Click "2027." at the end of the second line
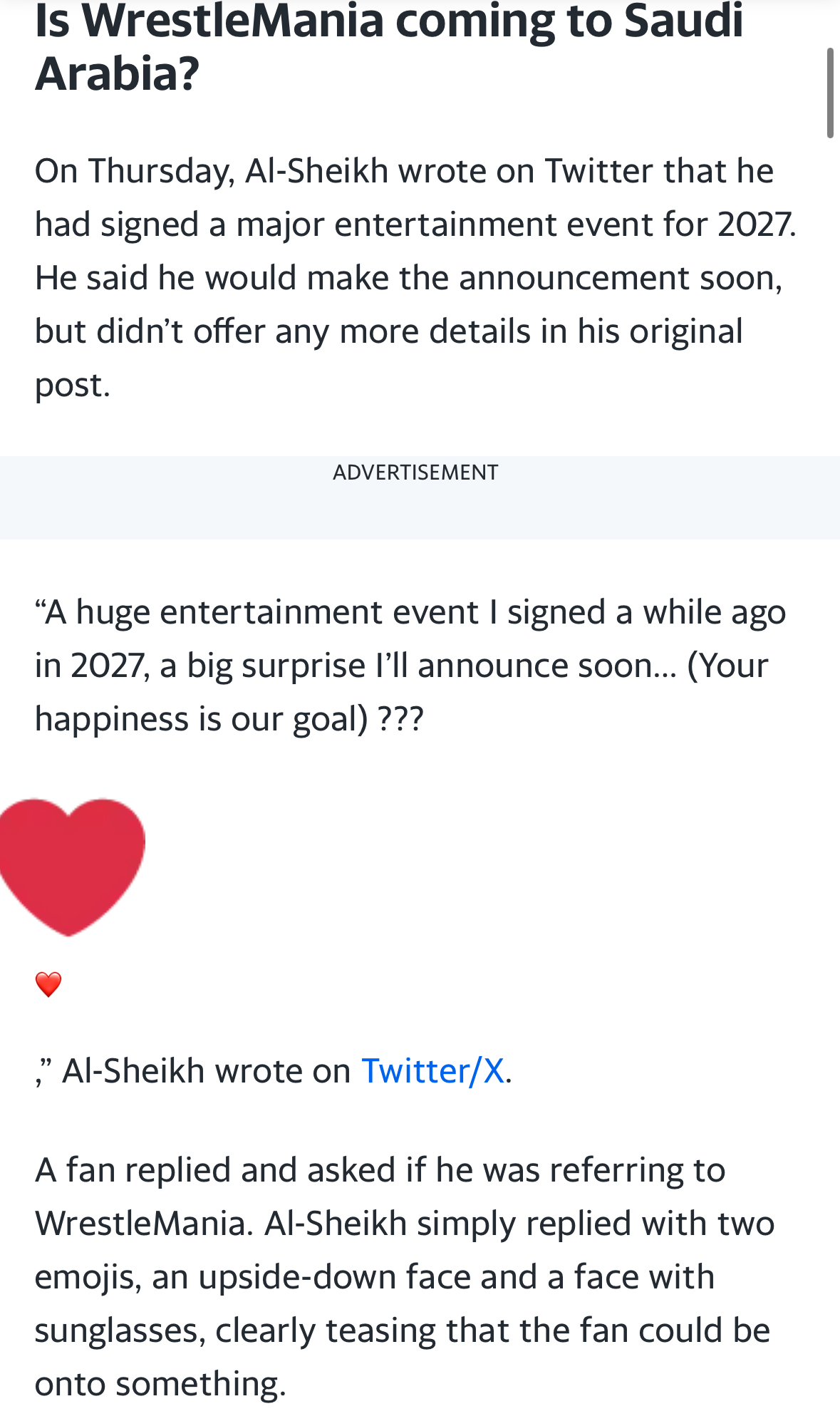This screenshot has height=1426, width=840. click(x=757, y=224)
